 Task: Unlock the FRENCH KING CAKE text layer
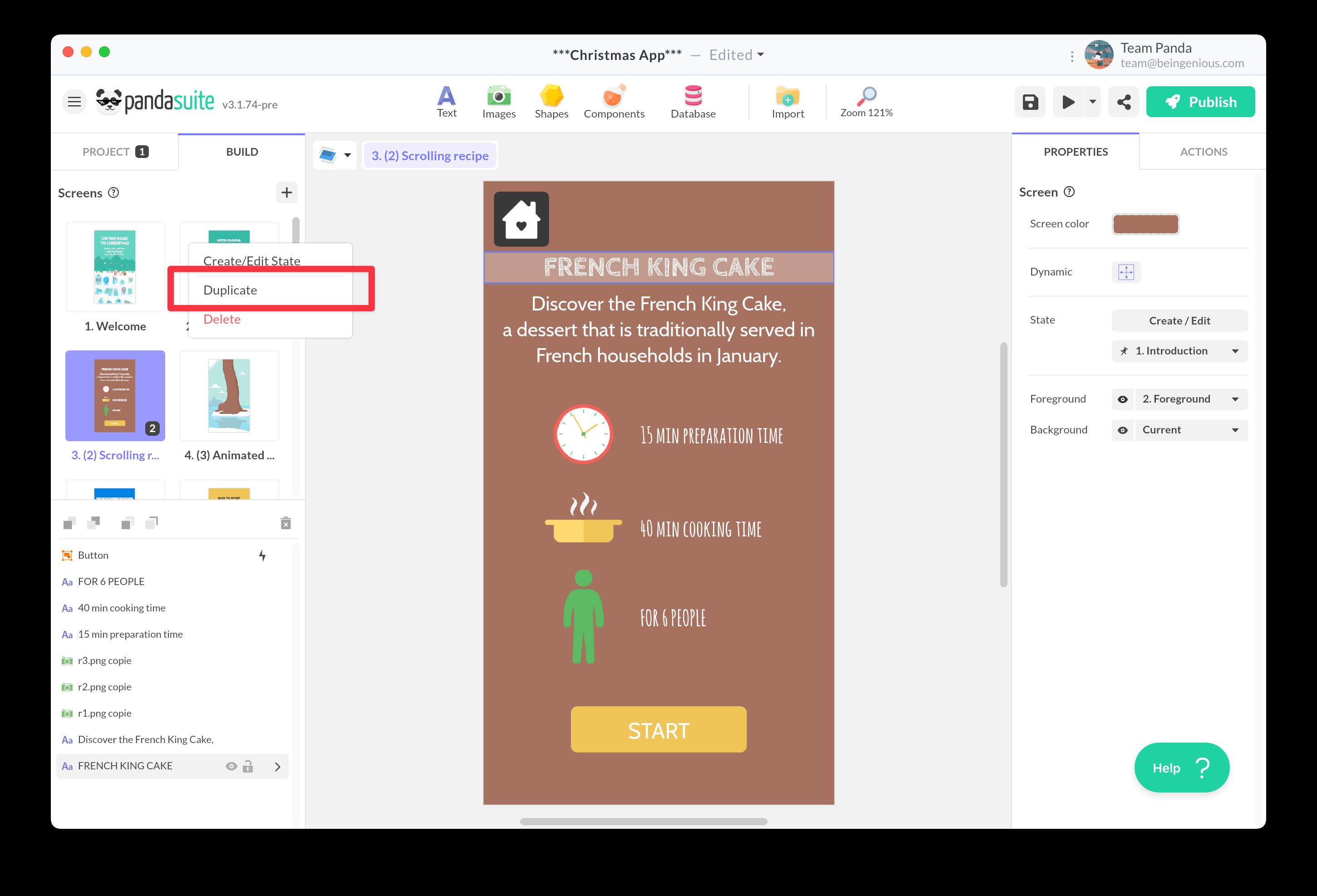point(248,766)
